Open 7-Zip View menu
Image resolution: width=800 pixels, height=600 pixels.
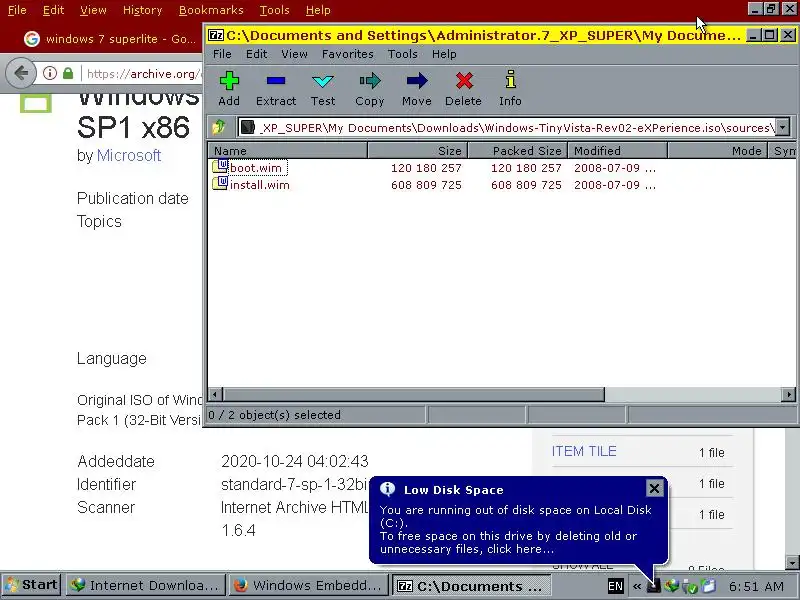click(294, 54)
